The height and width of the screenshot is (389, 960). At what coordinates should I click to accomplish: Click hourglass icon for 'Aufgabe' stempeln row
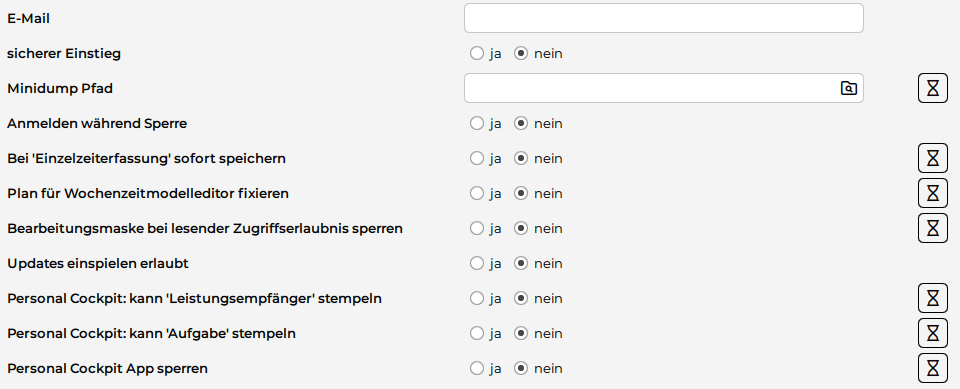coord(932,333)
